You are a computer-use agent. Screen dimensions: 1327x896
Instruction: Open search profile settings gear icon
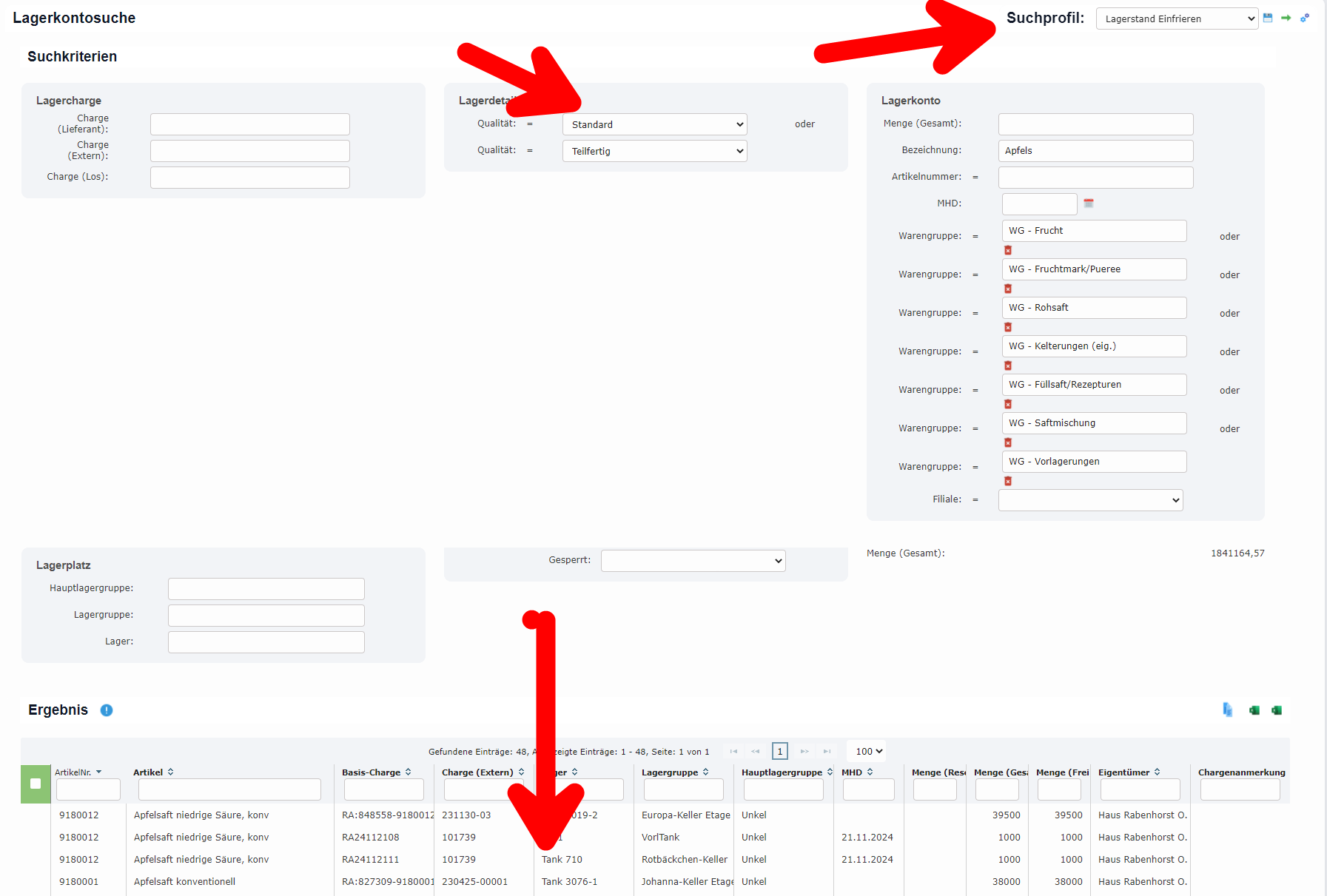1305,18
